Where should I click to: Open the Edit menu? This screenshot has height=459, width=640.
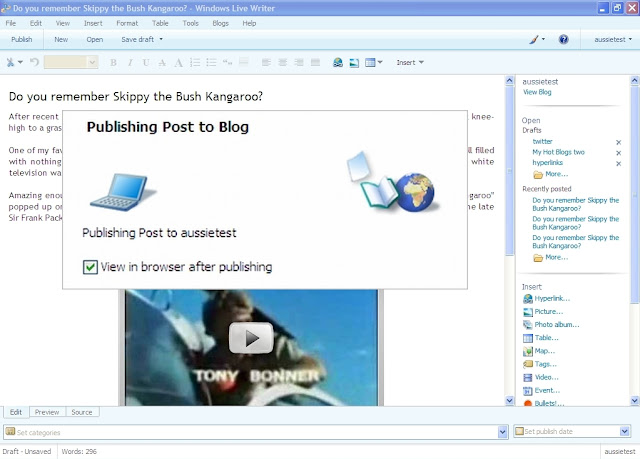point(36,23)
